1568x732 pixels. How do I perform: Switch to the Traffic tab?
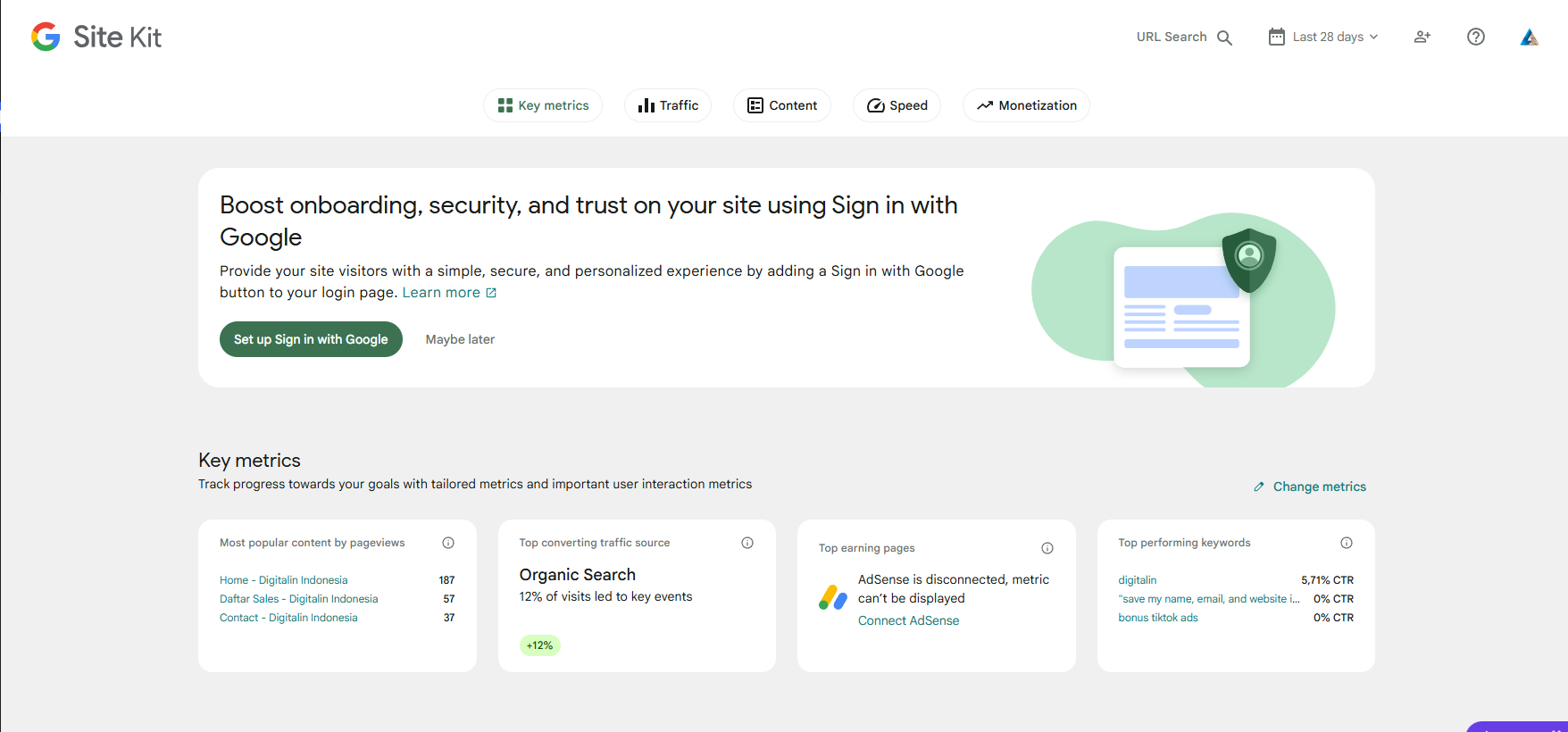pos(668,105)
